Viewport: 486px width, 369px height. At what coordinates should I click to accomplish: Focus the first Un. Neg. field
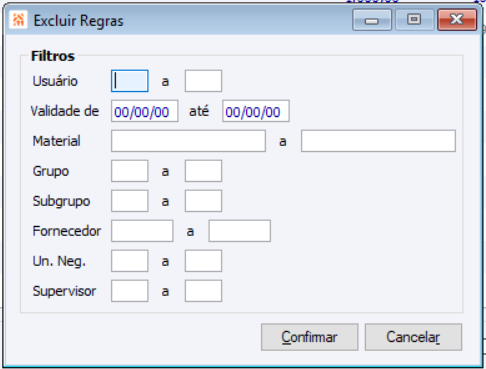pyautogui.click(x=130, y=261)
